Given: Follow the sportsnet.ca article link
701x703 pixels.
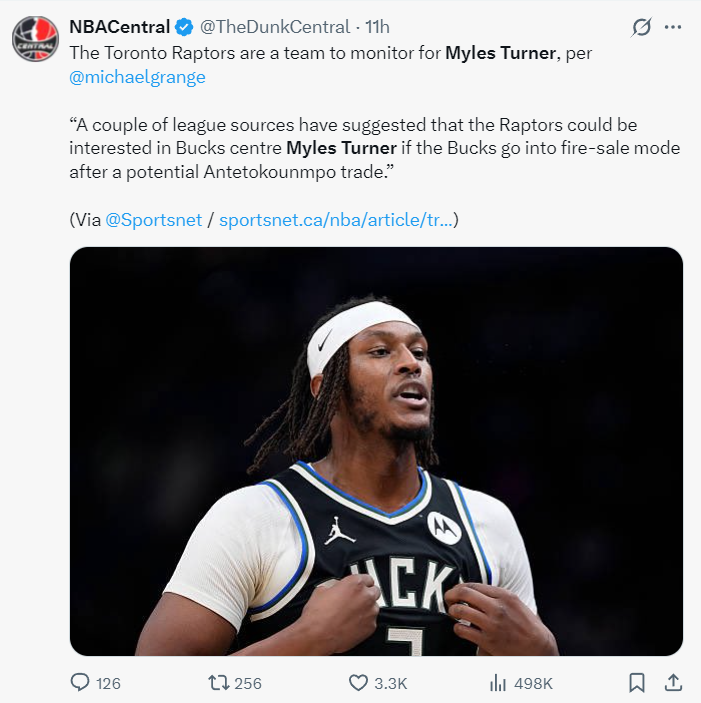Looking at the screenshot, I should coord(336,220).
